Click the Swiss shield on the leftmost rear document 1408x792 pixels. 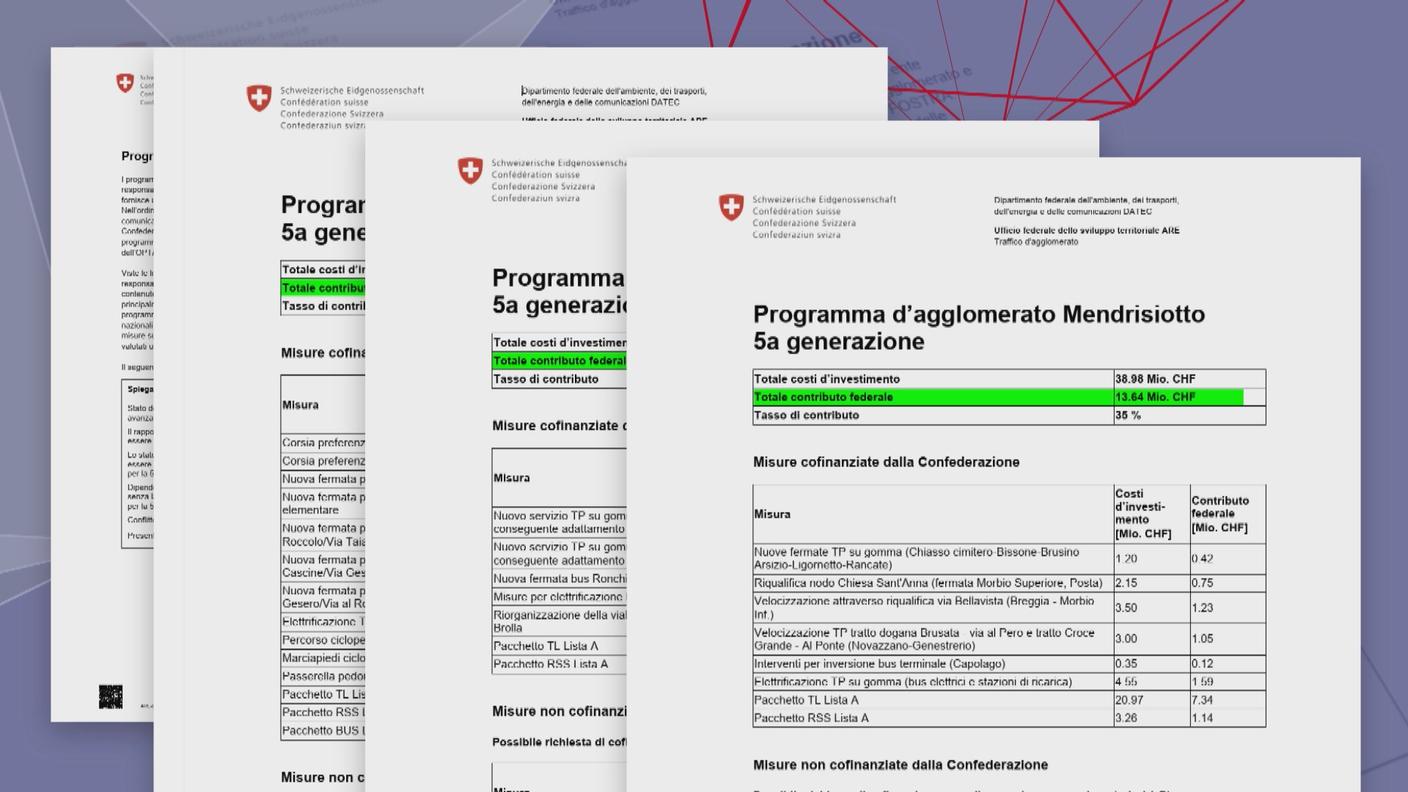coord(125,83)
